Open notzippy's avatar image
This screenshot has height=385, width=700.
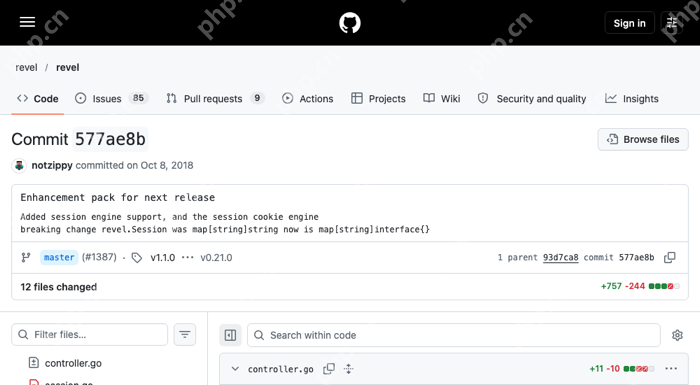point(19,166)
